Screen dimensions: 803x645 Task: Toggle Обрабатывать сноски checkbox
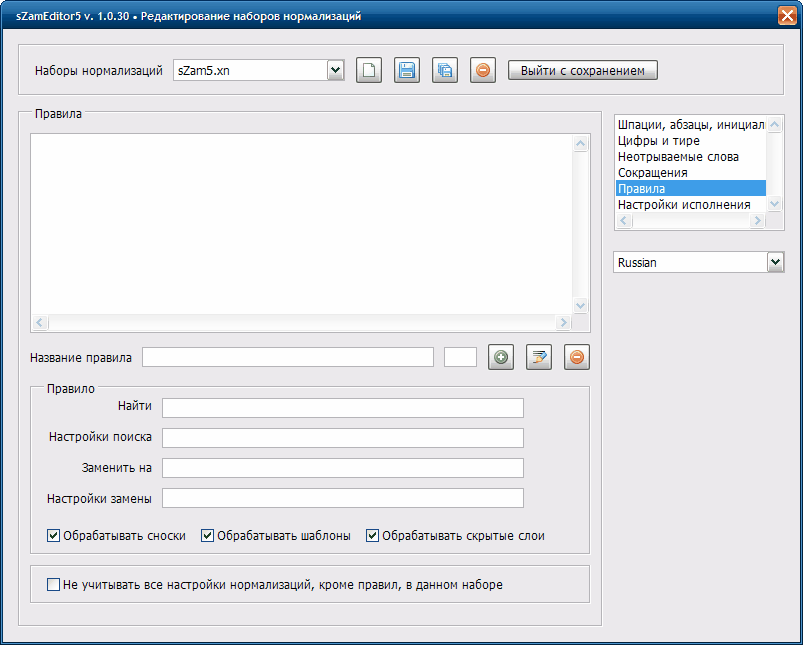coord(53,536)
